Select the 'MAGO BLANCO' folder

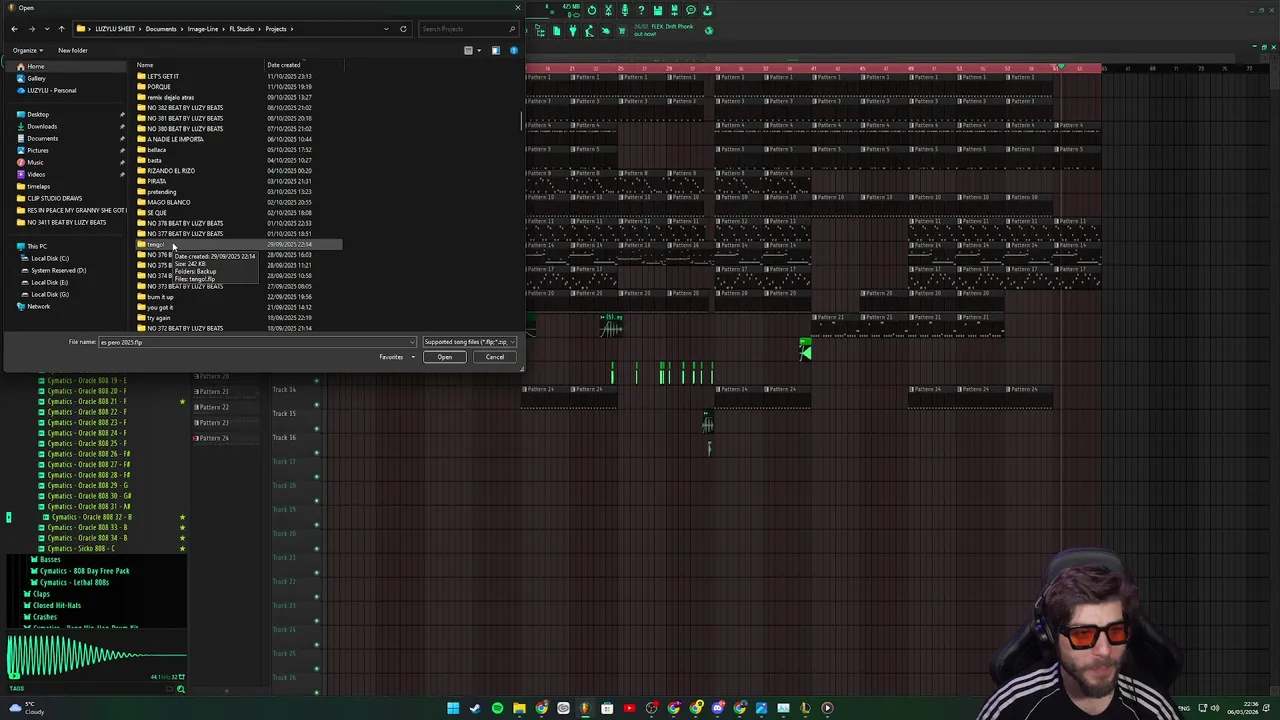point(169,202)
